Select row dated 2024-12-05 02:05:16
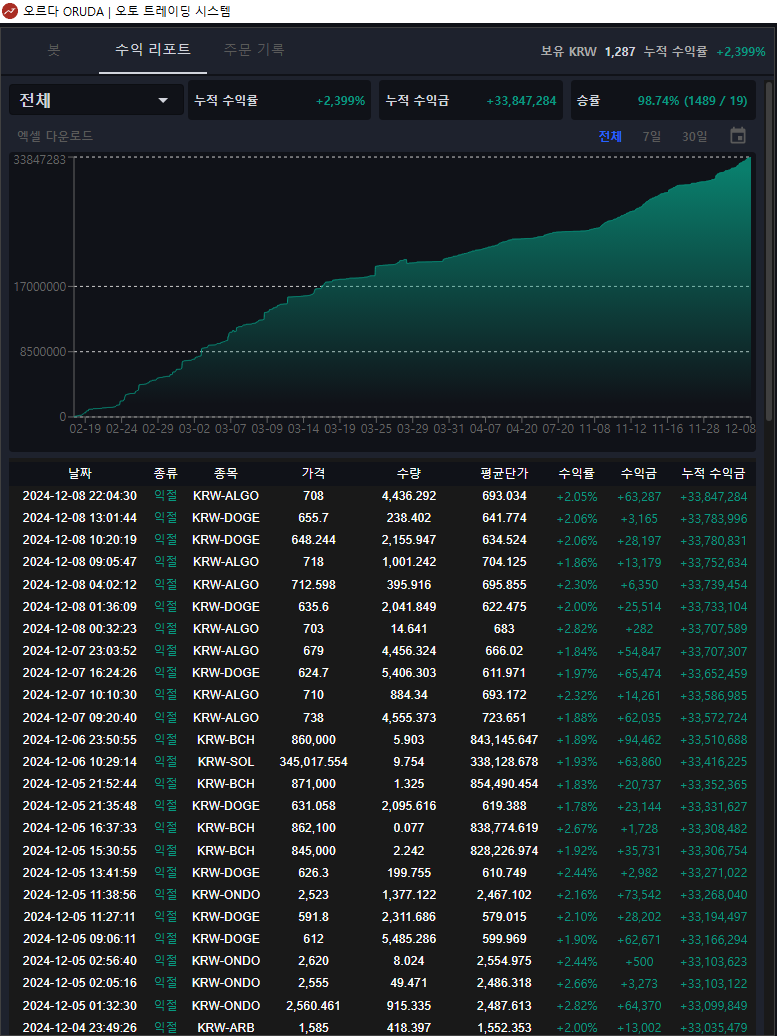 coord(383,983)
